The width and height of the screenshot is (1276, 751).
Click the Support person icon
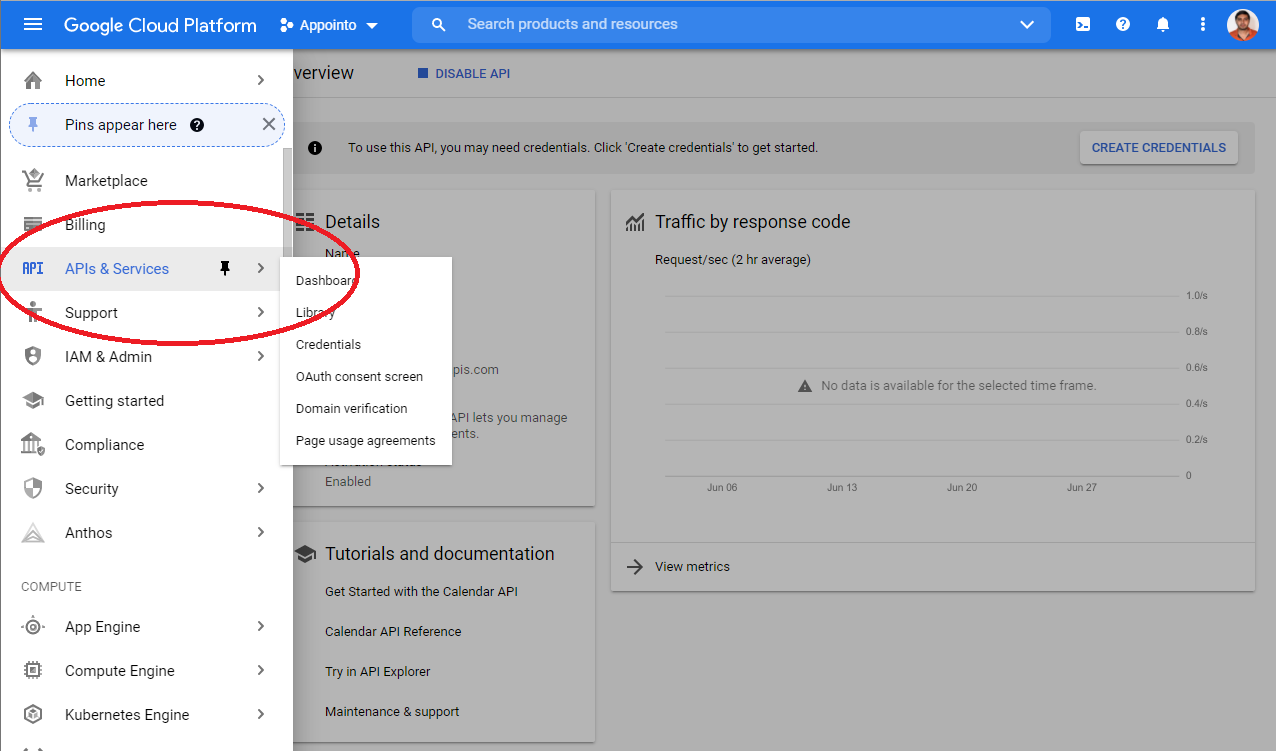click(33, 313)
